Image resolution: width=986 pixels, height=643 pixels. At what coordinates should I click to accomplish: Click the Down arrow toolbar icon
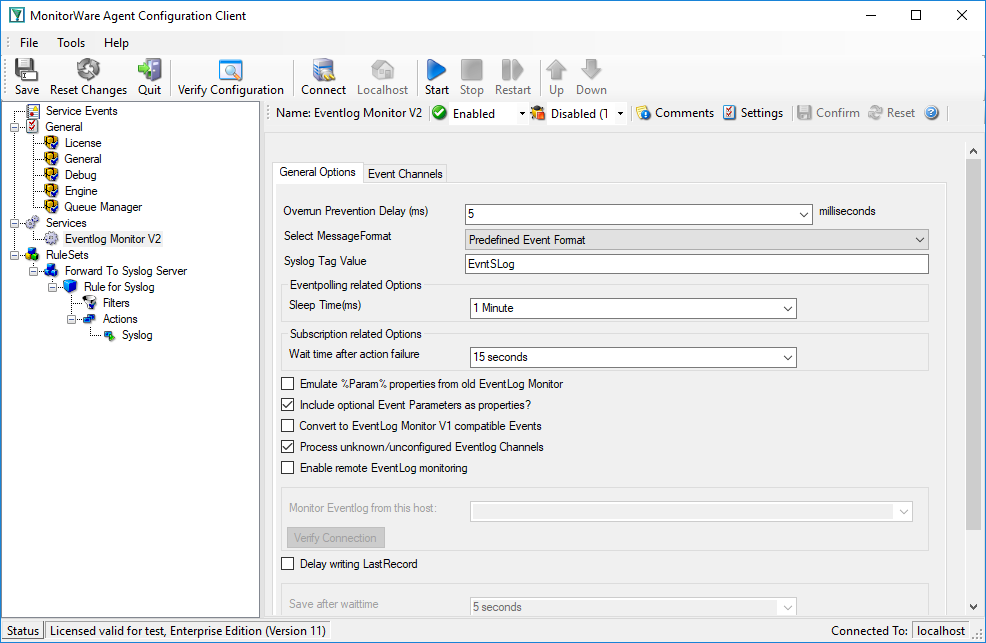point(591,77)
